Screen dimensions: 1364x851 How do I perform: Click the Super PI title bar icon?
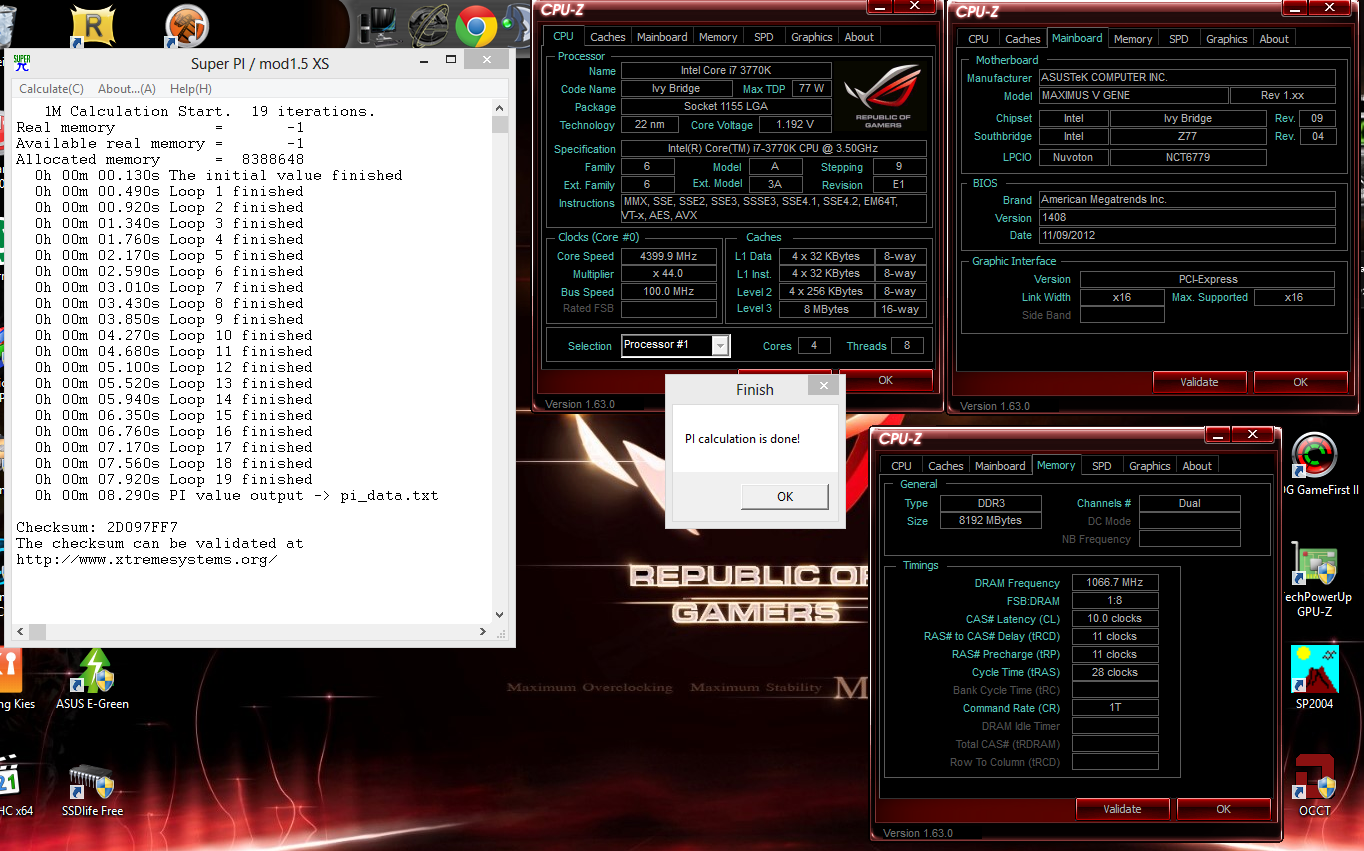(22, 63)
